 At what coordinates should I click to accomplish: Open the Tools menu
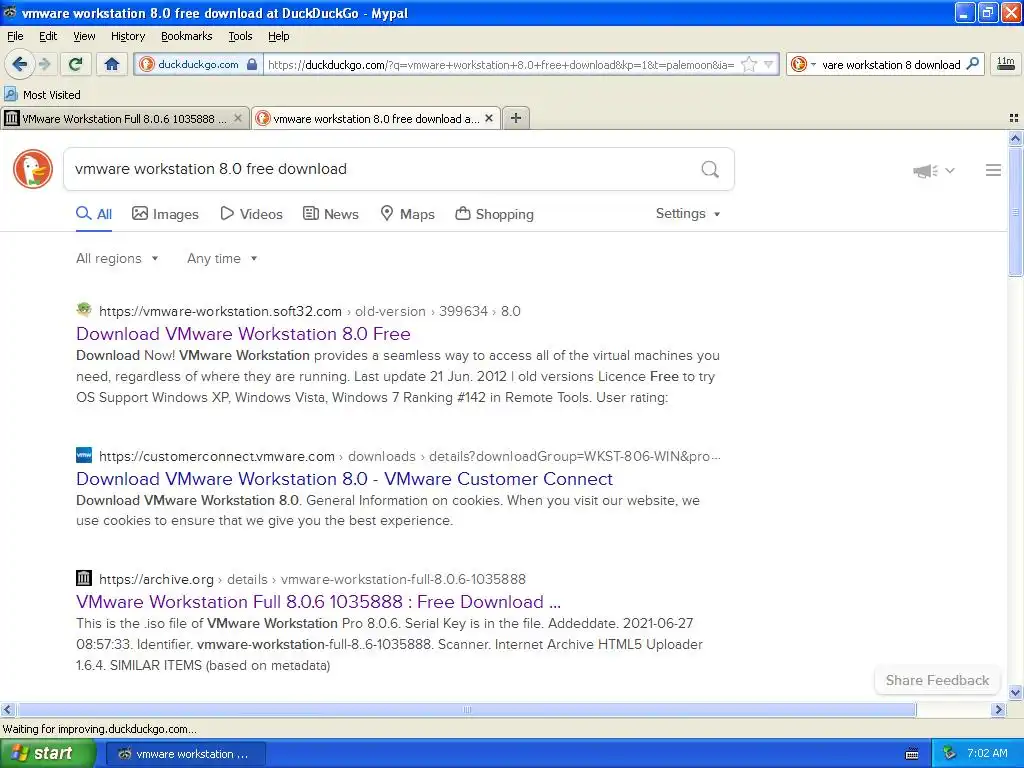[240, 37]
